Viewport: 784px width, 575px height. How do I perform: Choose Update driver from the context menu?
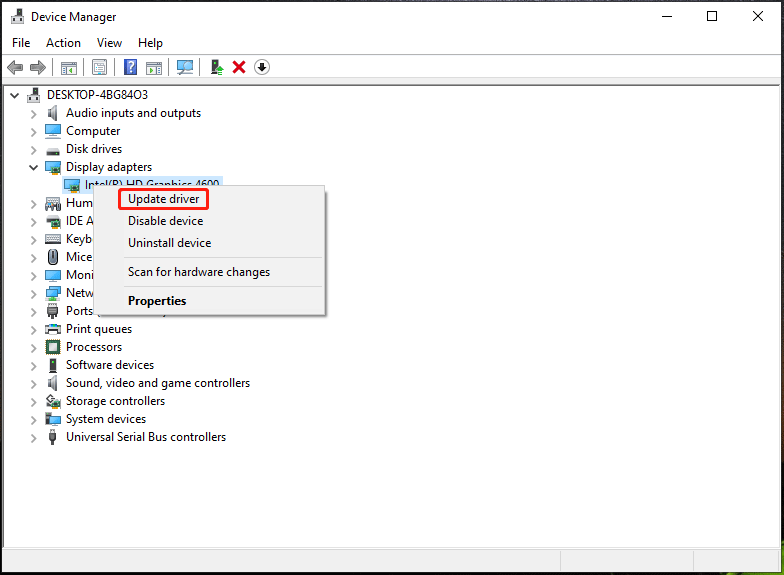[x=164, y=199]
